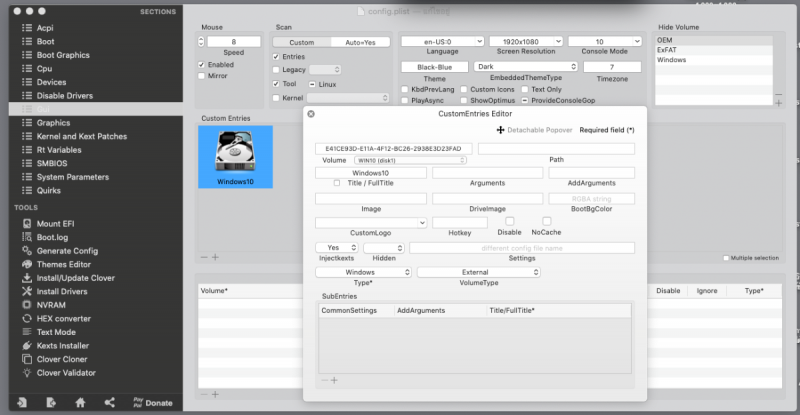This screenshot has width=800, height=415.
Task: Select the Auto=Yes scan tab
Action: [x=360, y=42]
